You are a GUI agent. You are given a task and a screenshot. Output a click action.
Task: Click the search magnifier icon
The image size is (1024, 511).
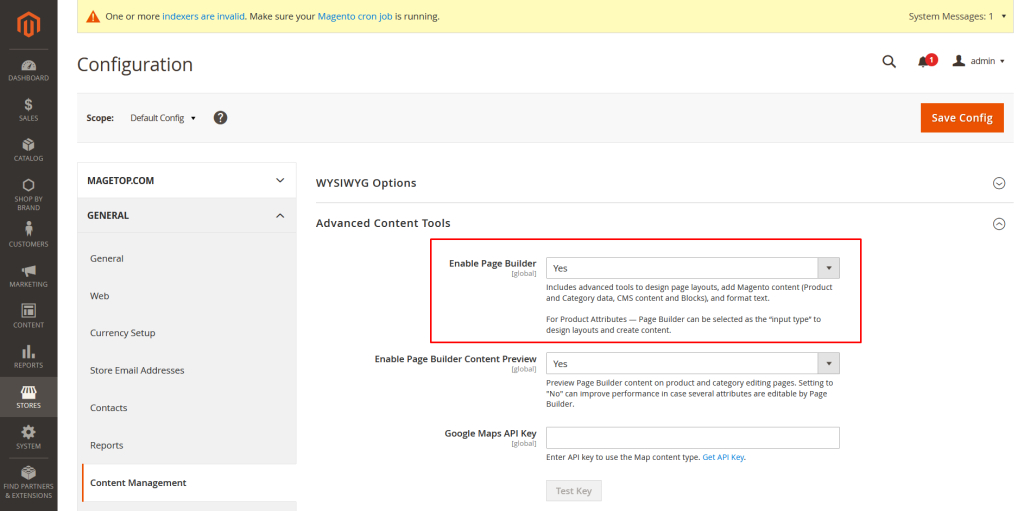pos(888,61)
